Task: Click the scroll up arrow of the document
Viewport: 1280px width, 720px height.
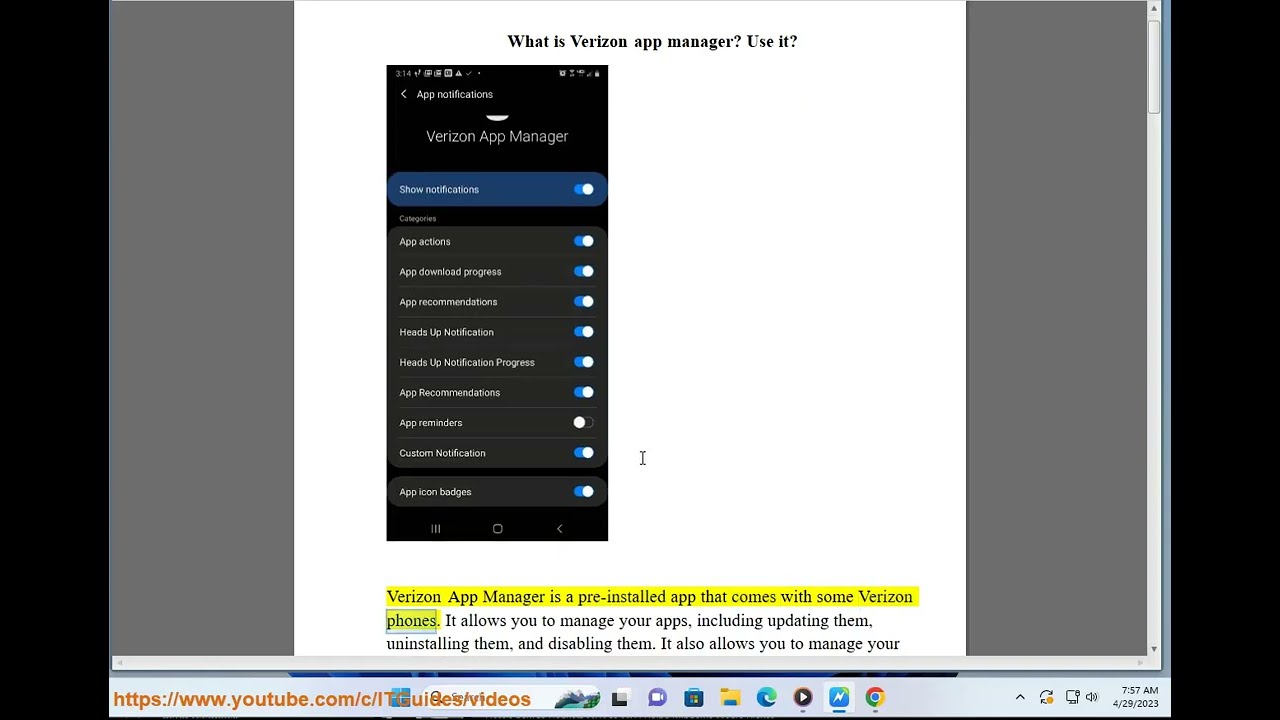Action: click(x=1154, y=8)
